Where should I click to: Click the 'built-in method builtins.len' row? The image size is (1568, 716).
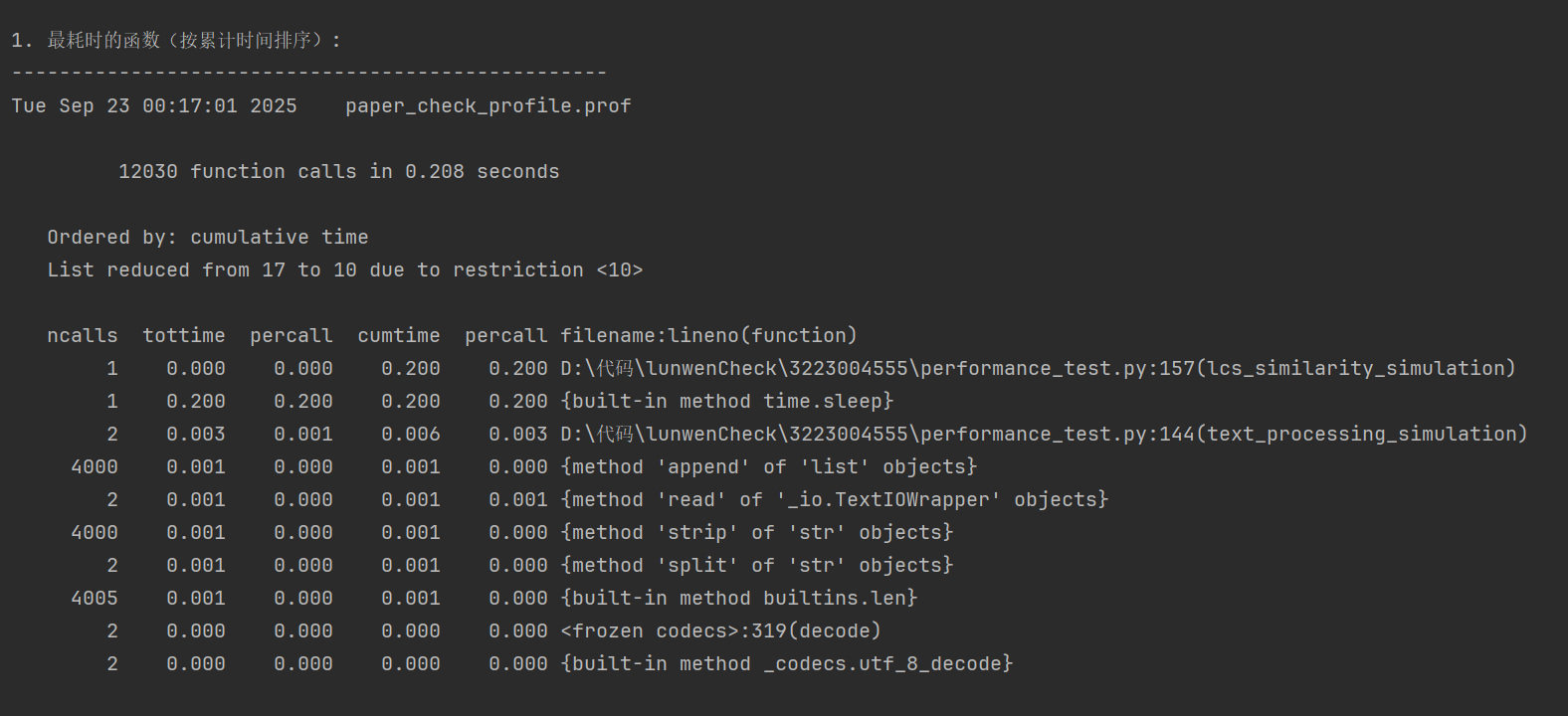(x=739, y=599)
